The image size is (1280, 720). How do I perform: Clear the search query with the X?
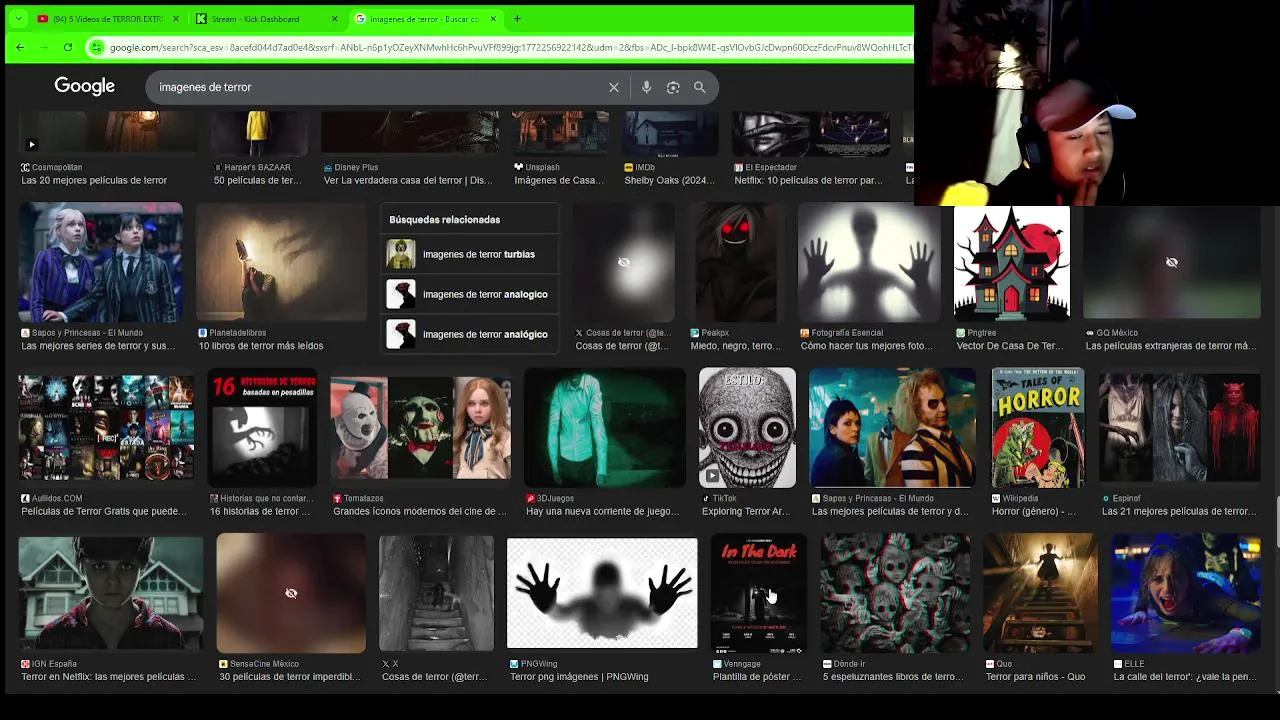point(614,87)
